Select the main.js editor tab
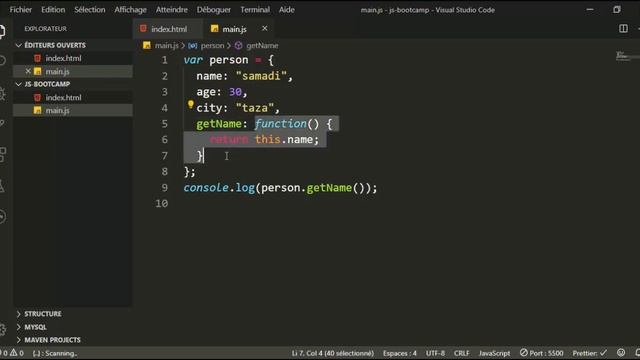 tap(234, 29)
